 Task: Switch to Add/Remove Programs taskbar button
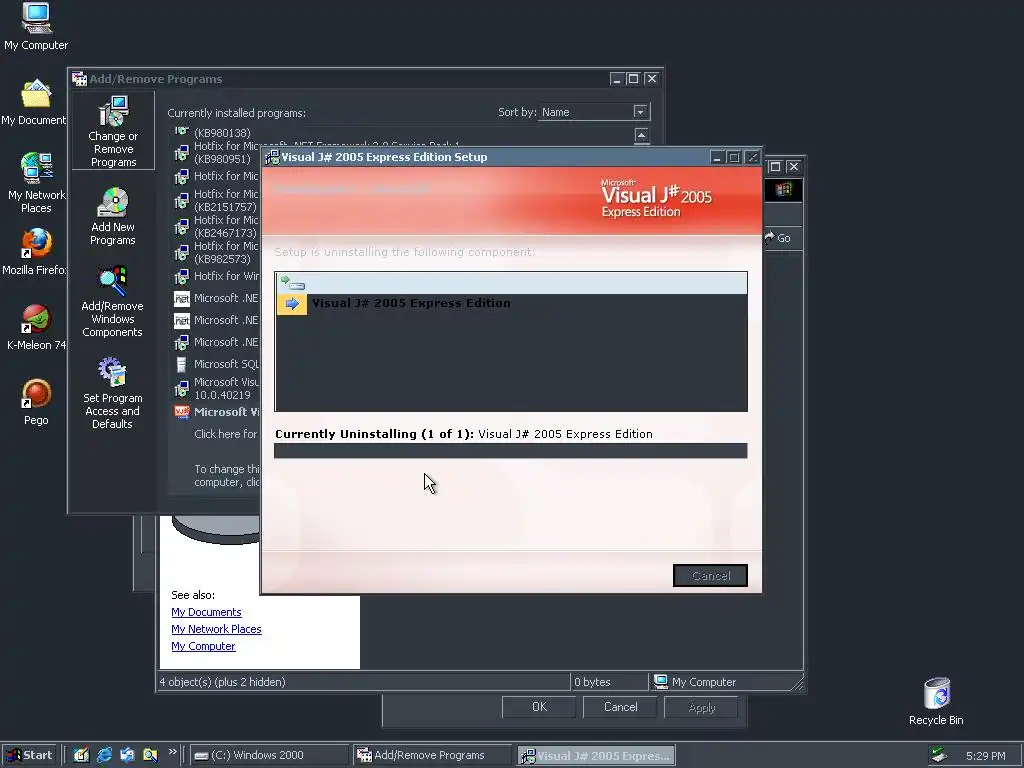point(431,756)
